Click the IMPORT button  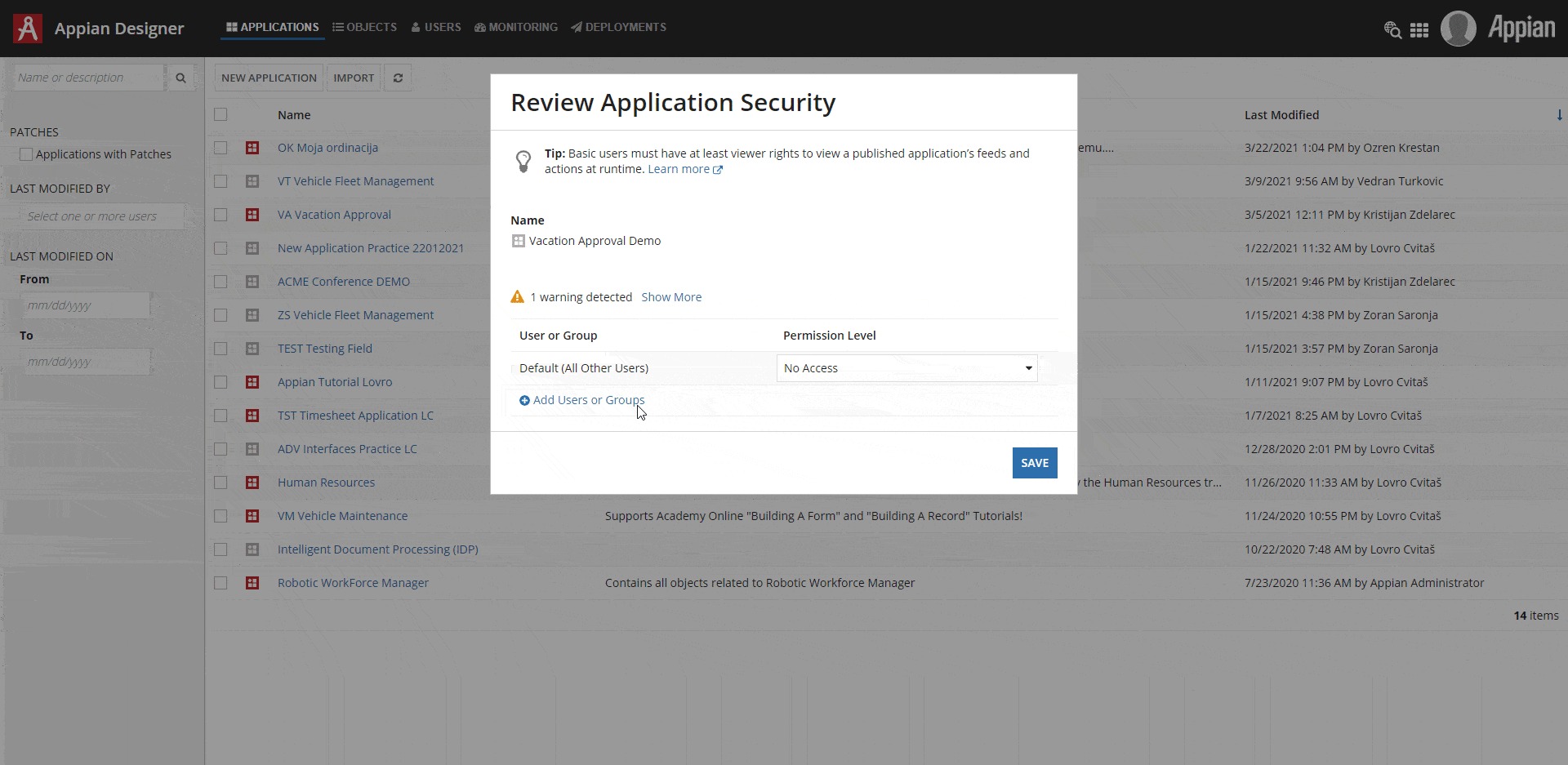pyautogui.click(x=354, y=78)
